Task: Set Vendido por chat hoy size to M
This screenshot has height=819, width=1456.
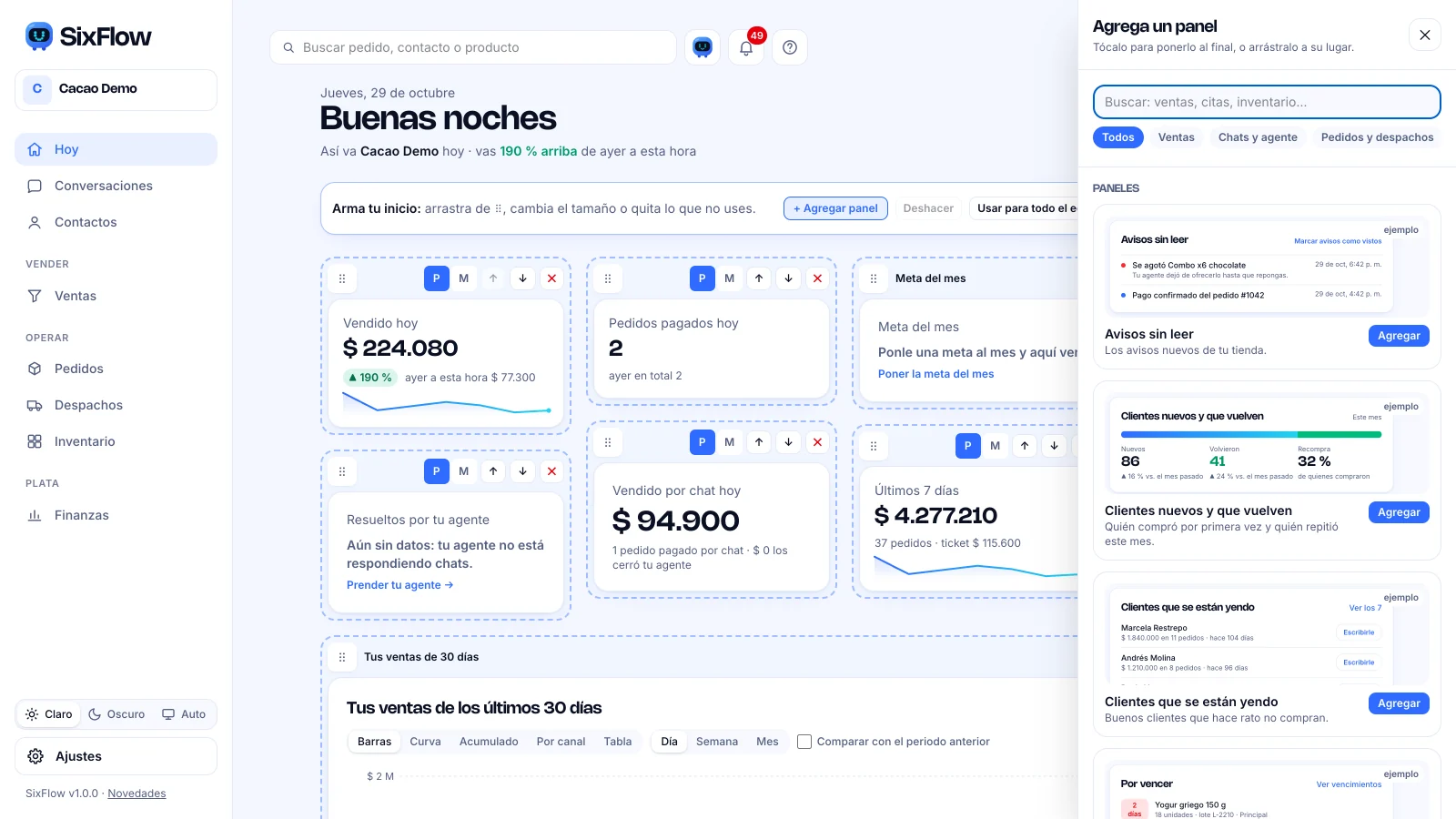Action: coord(730,442)
